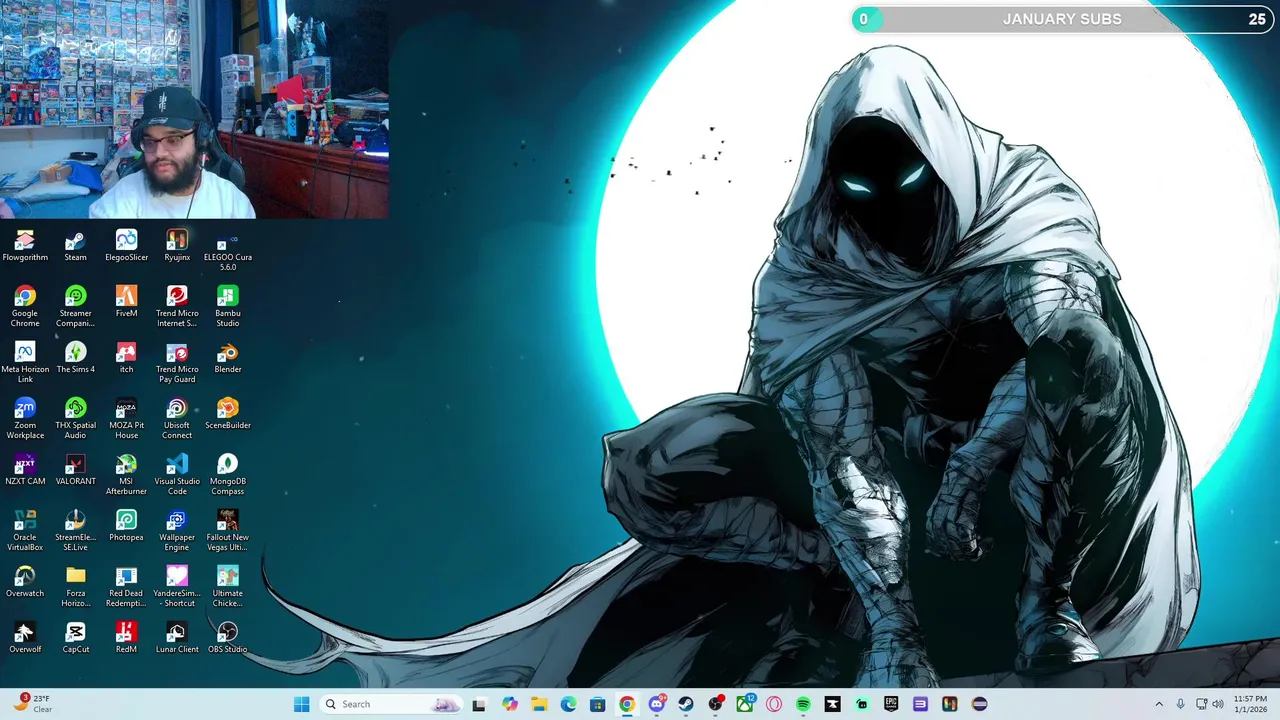
Task: Select the Fallout New Vegas icon
Action: (228, 531)
